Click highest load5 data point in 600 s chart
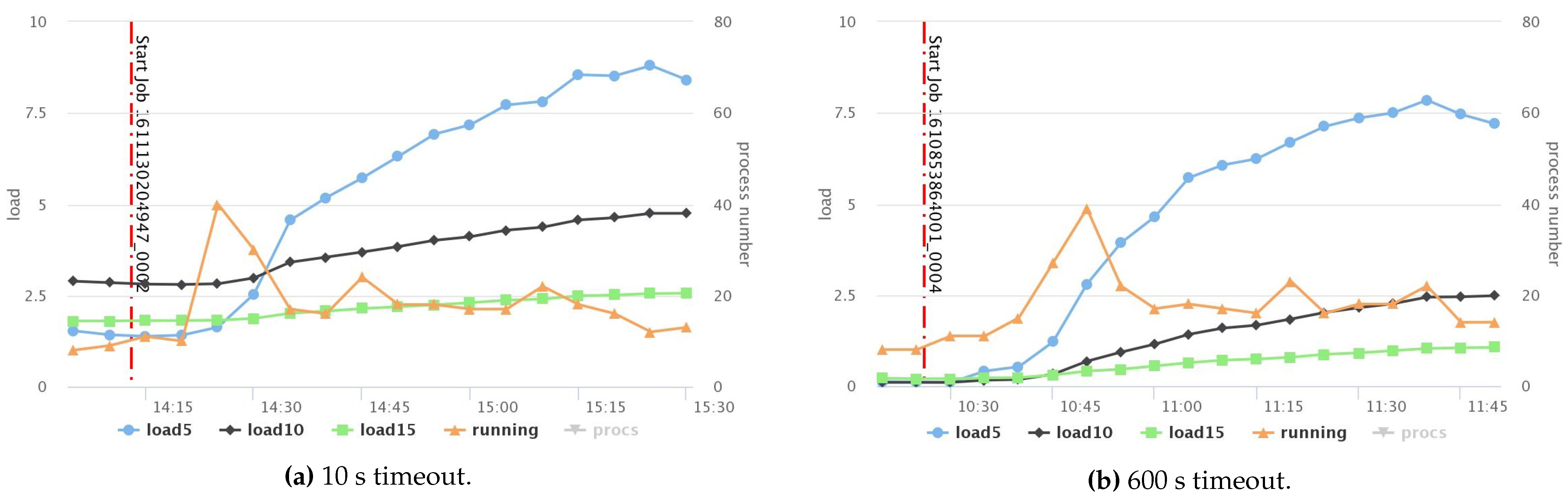 [x=1426, y=100]
